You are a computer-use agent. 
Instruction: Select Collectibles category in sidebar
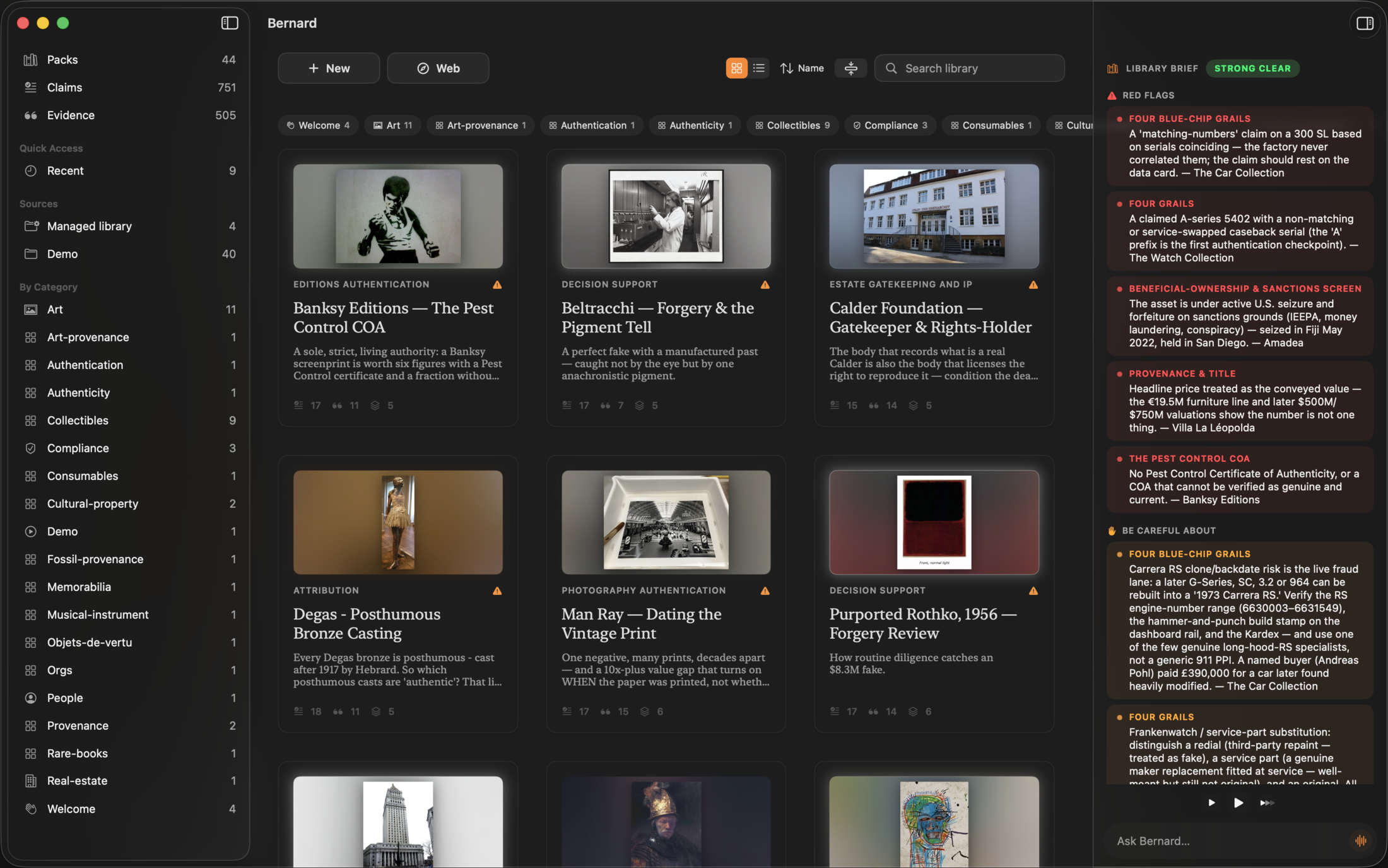[x=129, y=421]
